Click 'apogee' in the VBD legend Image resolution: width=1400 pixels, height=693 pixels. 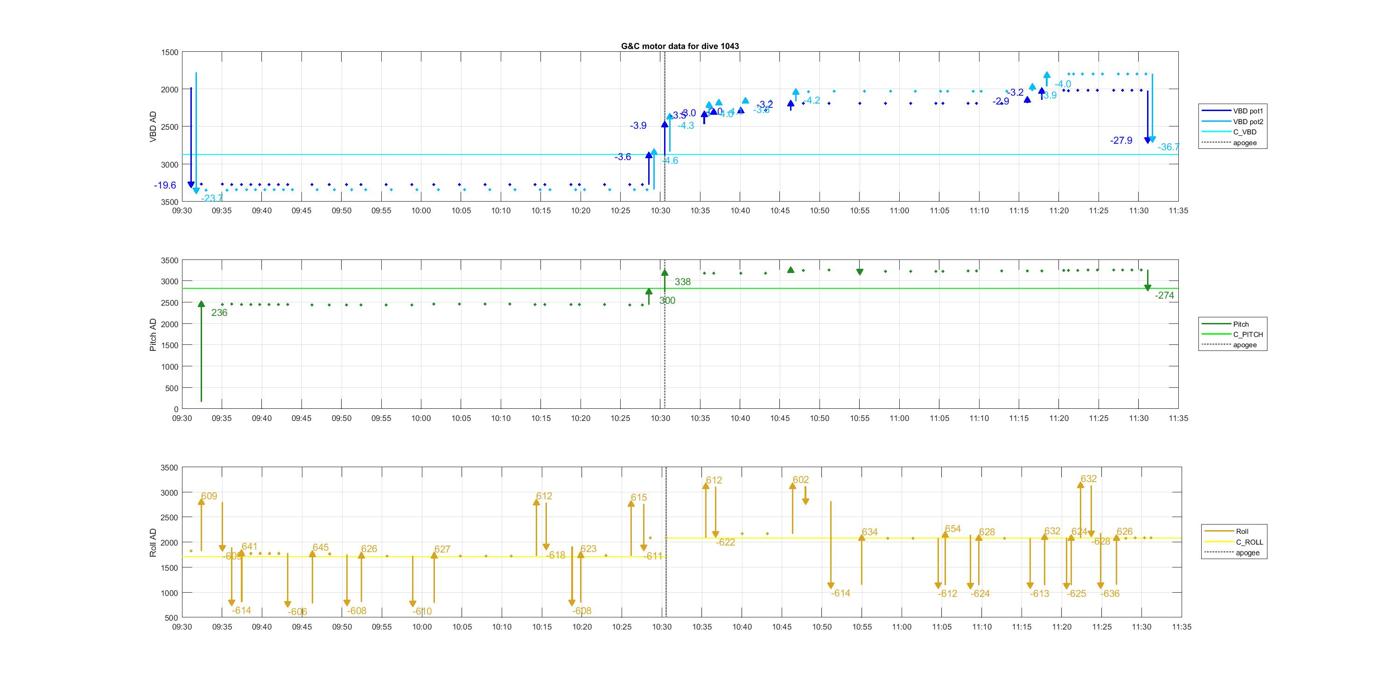(1244, 143)
